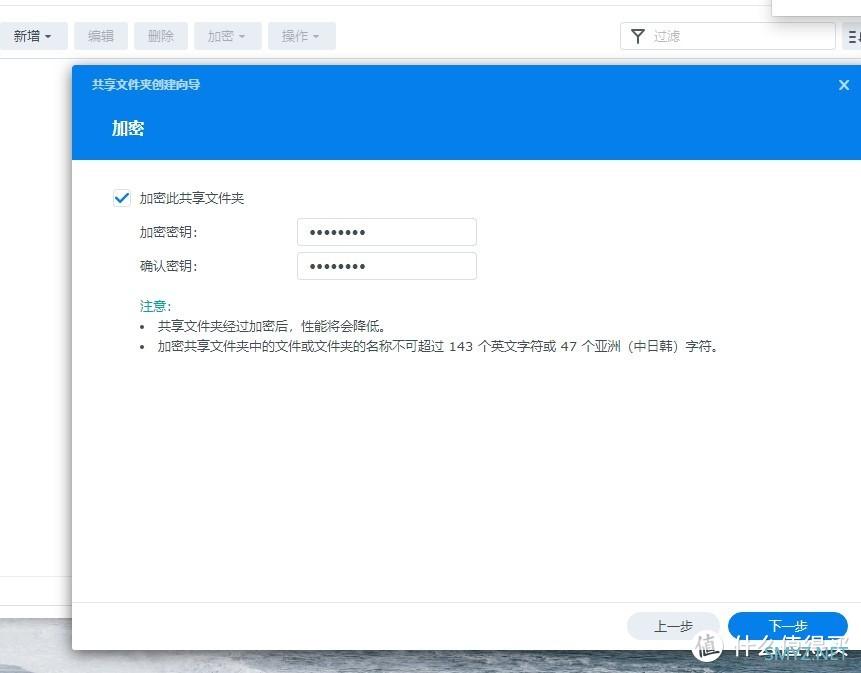This screenshot has height=673, width=861.
Task: Click the 编辑 toolbar button
Action: (x=101, y=36)
